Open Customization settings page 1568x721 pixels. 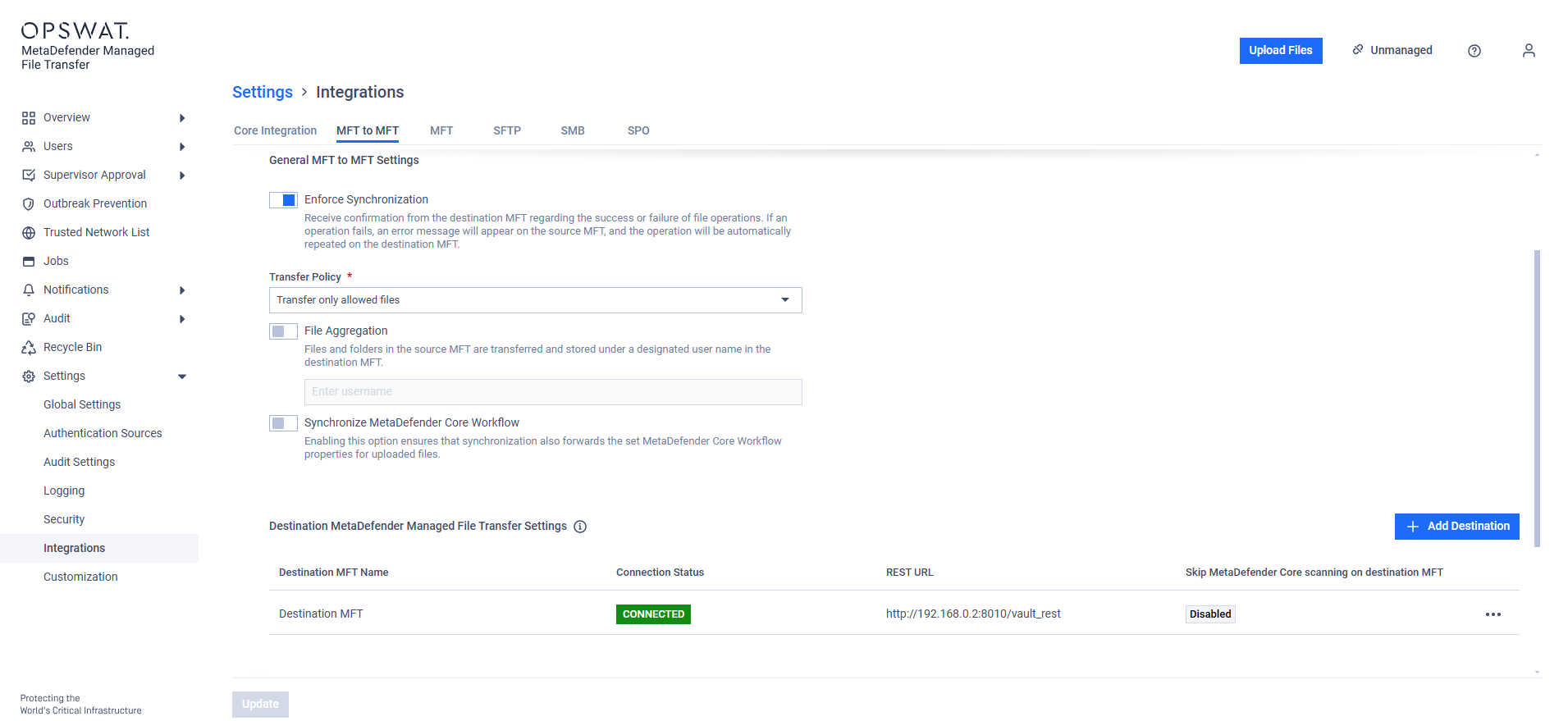tap(80, 577)
